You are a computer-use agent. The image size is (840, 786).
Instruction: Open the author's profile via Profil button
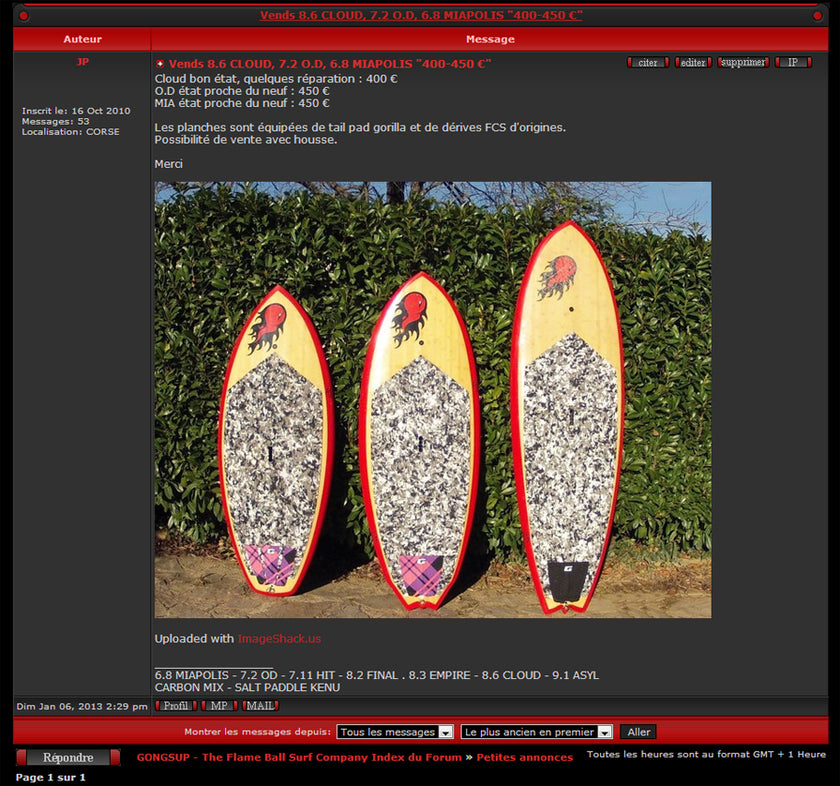[x=176, y=706]
